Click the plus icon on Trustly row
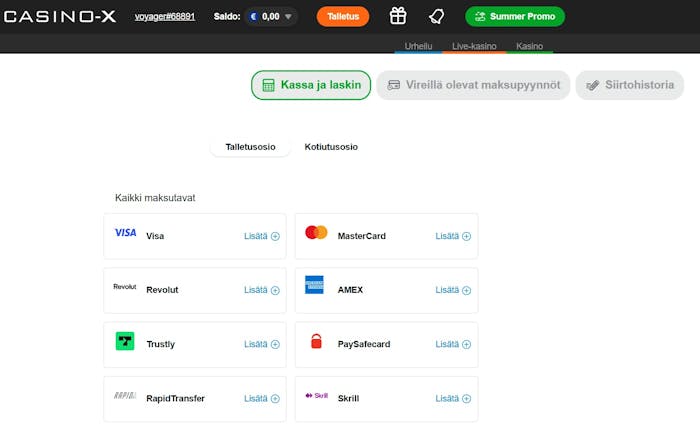This screenshot has height=427, width=700. point(275,344)
